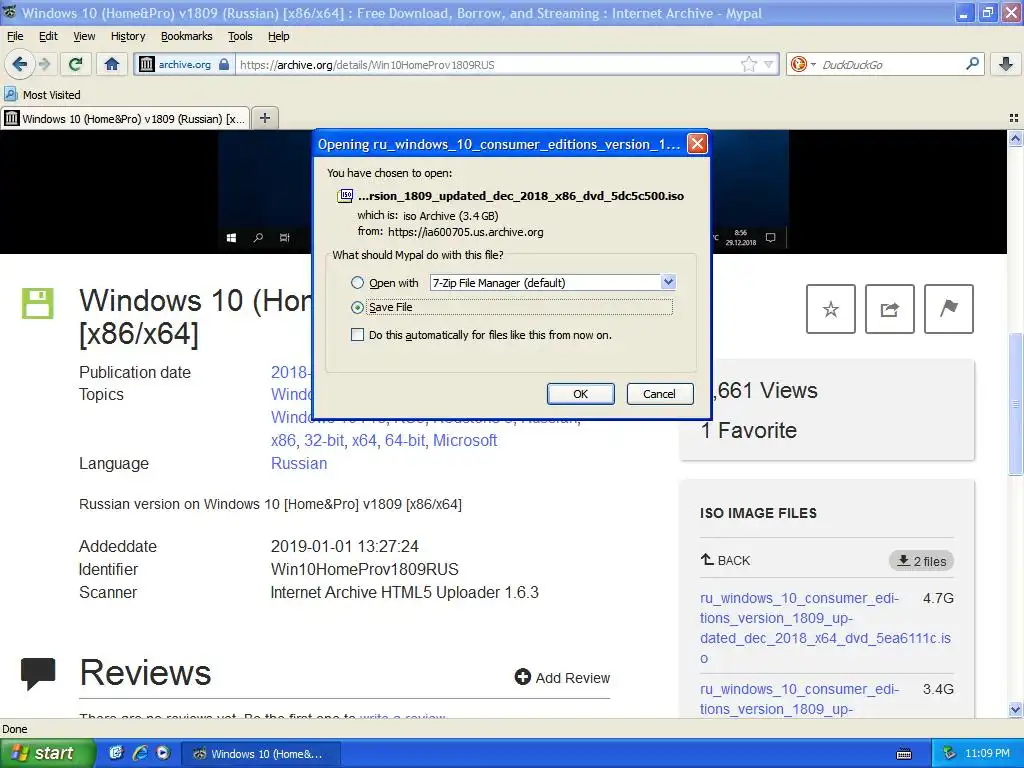Image resolution: width=1024 pixels, height=768 pixels.
Task: Click the Microsoft topic link
Action: tap(465, 440)
